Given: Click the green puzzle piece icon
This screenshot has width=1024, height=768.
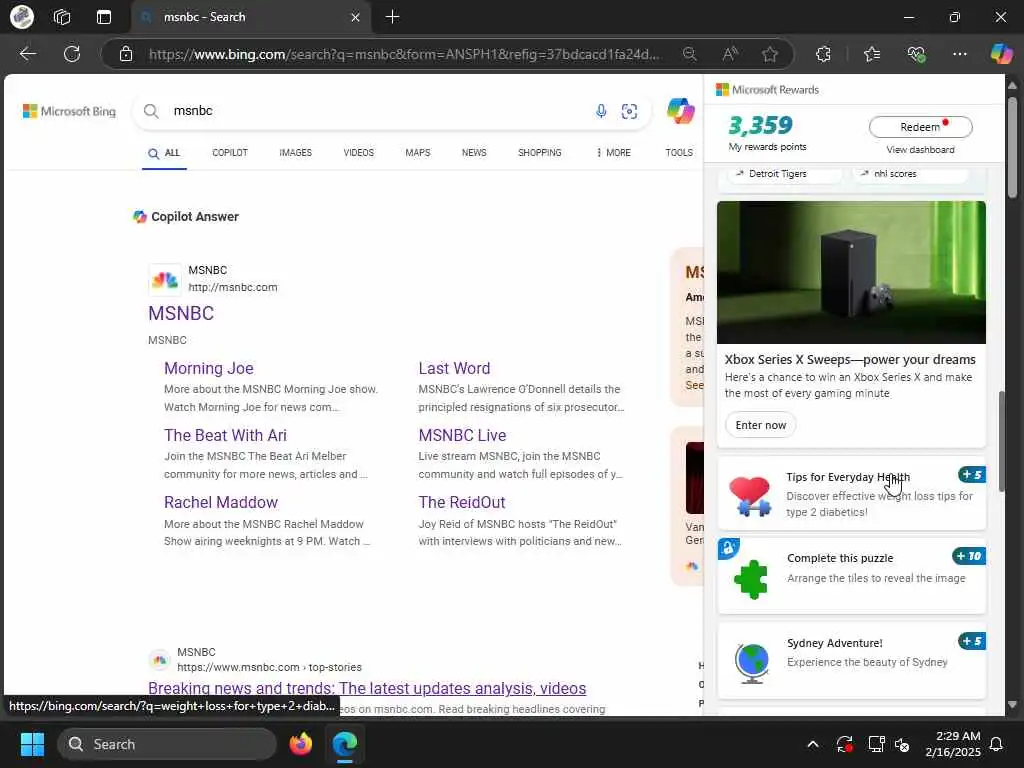Looking at the screenshot, I should pyautogui.click(x=750, y=579).
